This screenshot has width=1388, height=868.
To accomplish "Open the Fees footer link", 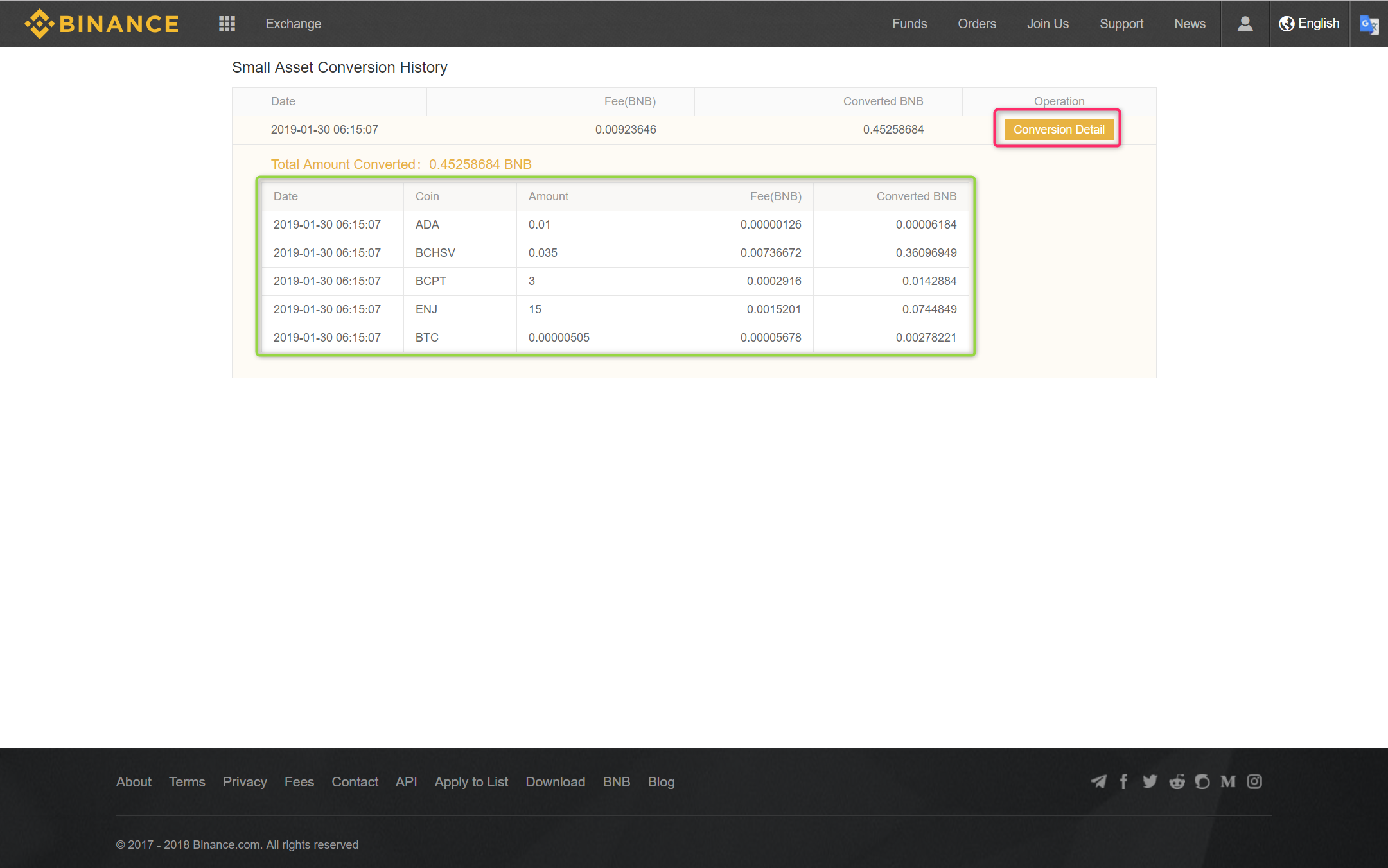I will click(x=299, y=782).
